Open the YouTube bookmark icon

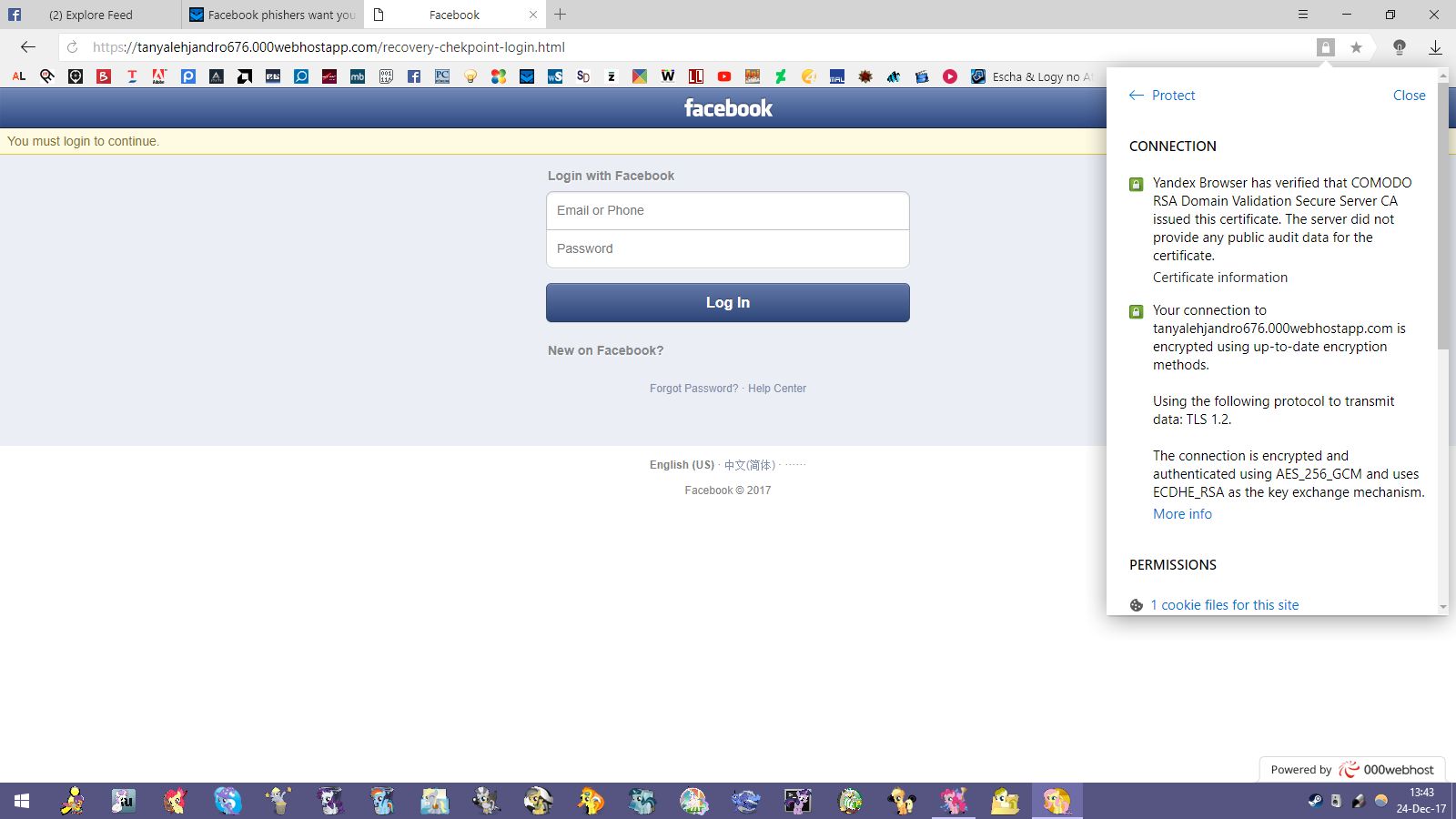click(x=724, y=76)
